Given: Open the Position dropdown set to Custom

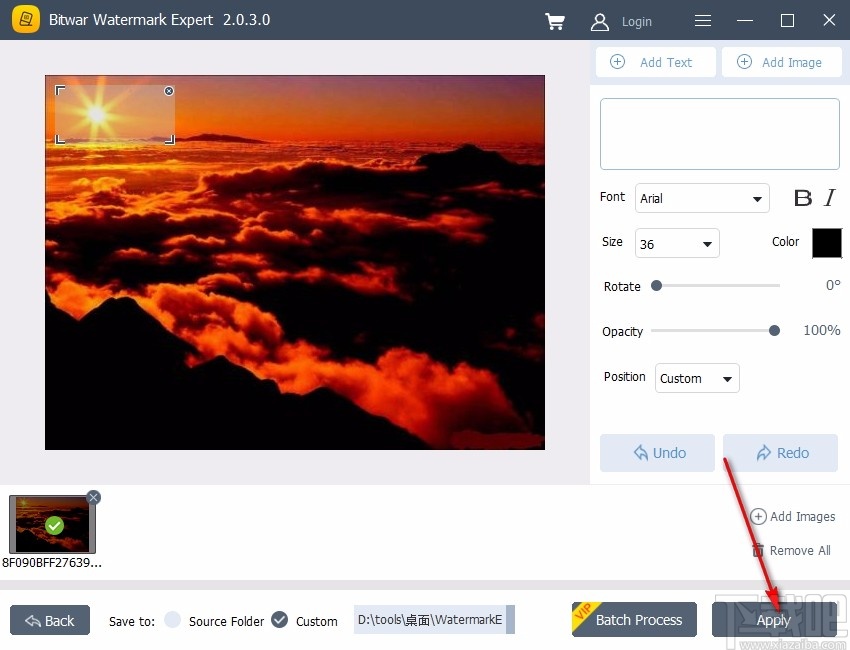Looking at the screenshot, I should tap(697, 378).
